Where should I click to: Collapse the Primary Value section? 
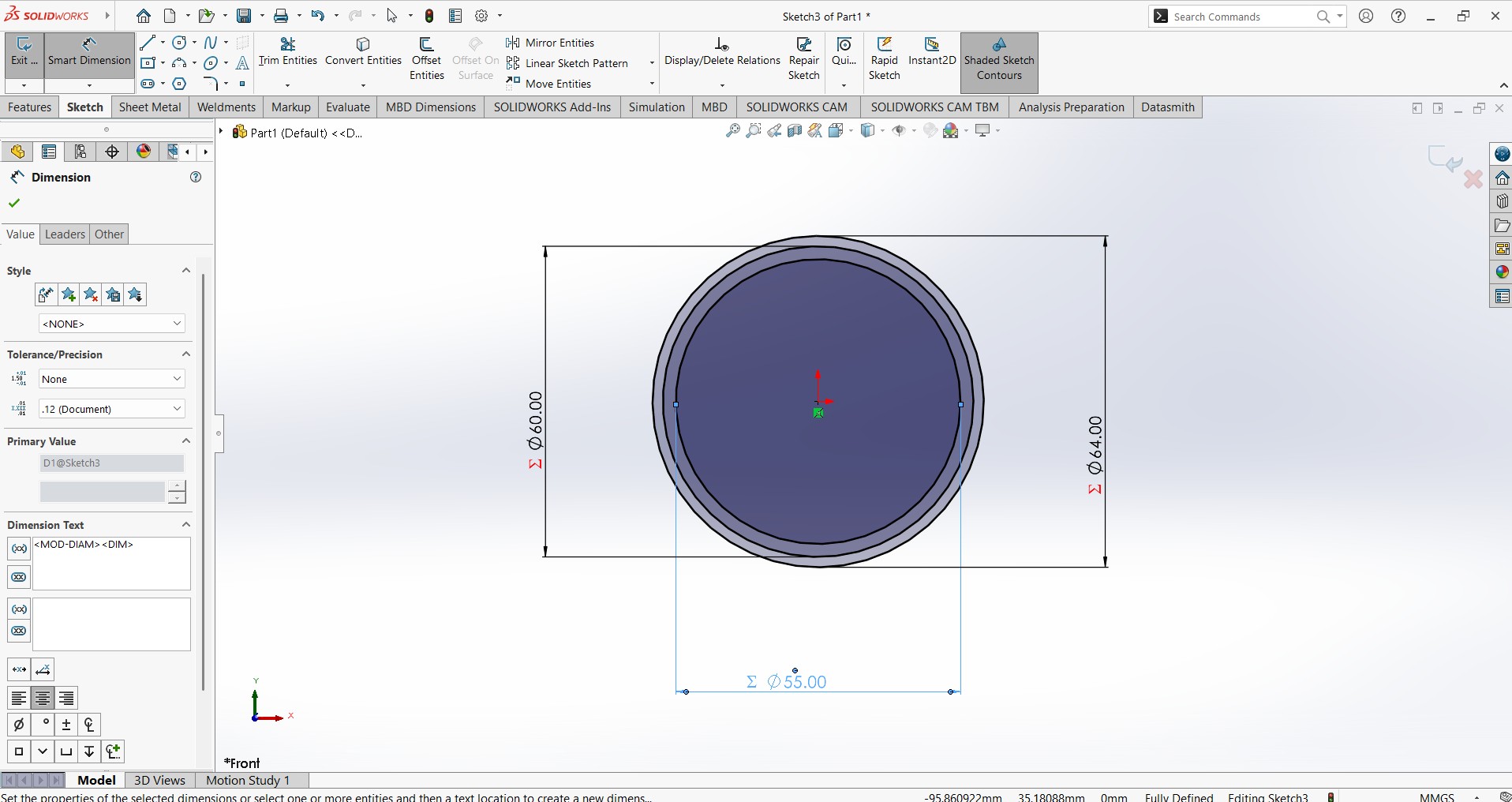[x=186, y=441]
